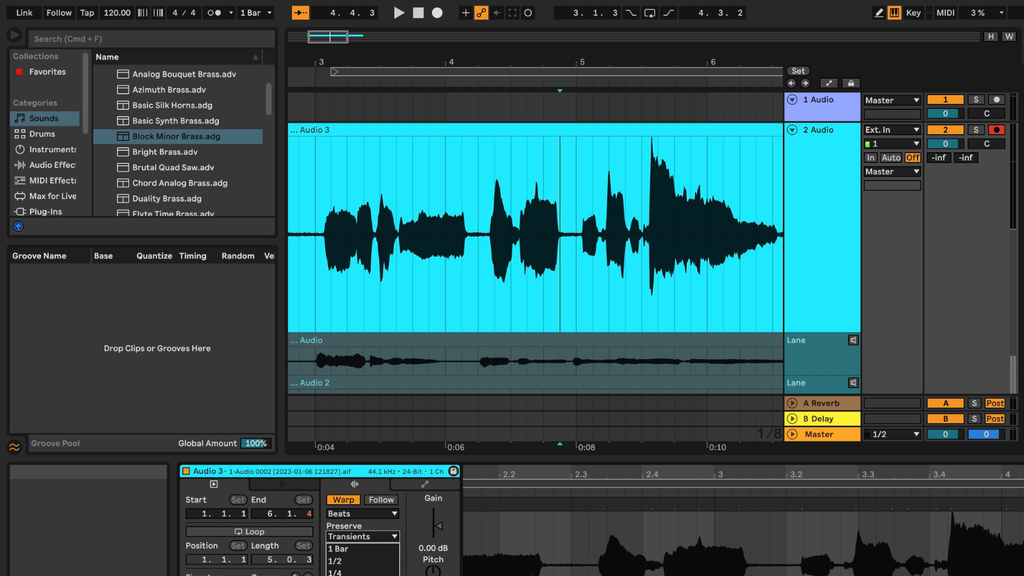This screenshot has height=576, width=1024.
Task: Open the Warp mode dropdown showing Beats
Action: pyautogui.click(x=362, y=513)
